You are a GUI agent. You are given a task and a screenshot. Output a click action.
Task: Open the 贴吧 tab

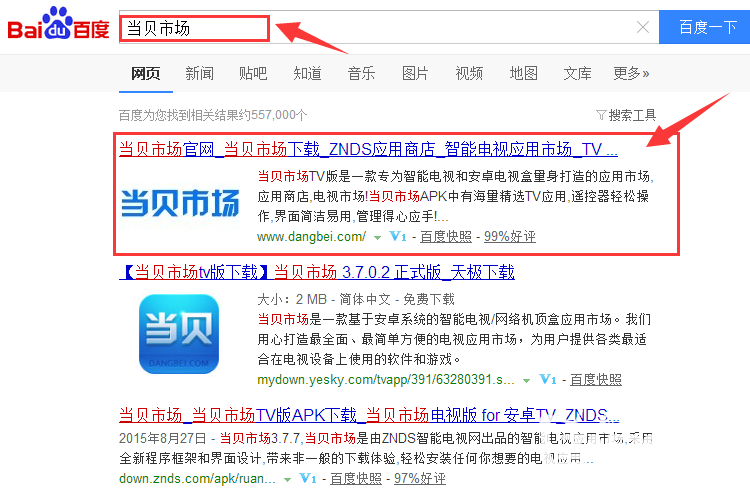pos(253,74)
